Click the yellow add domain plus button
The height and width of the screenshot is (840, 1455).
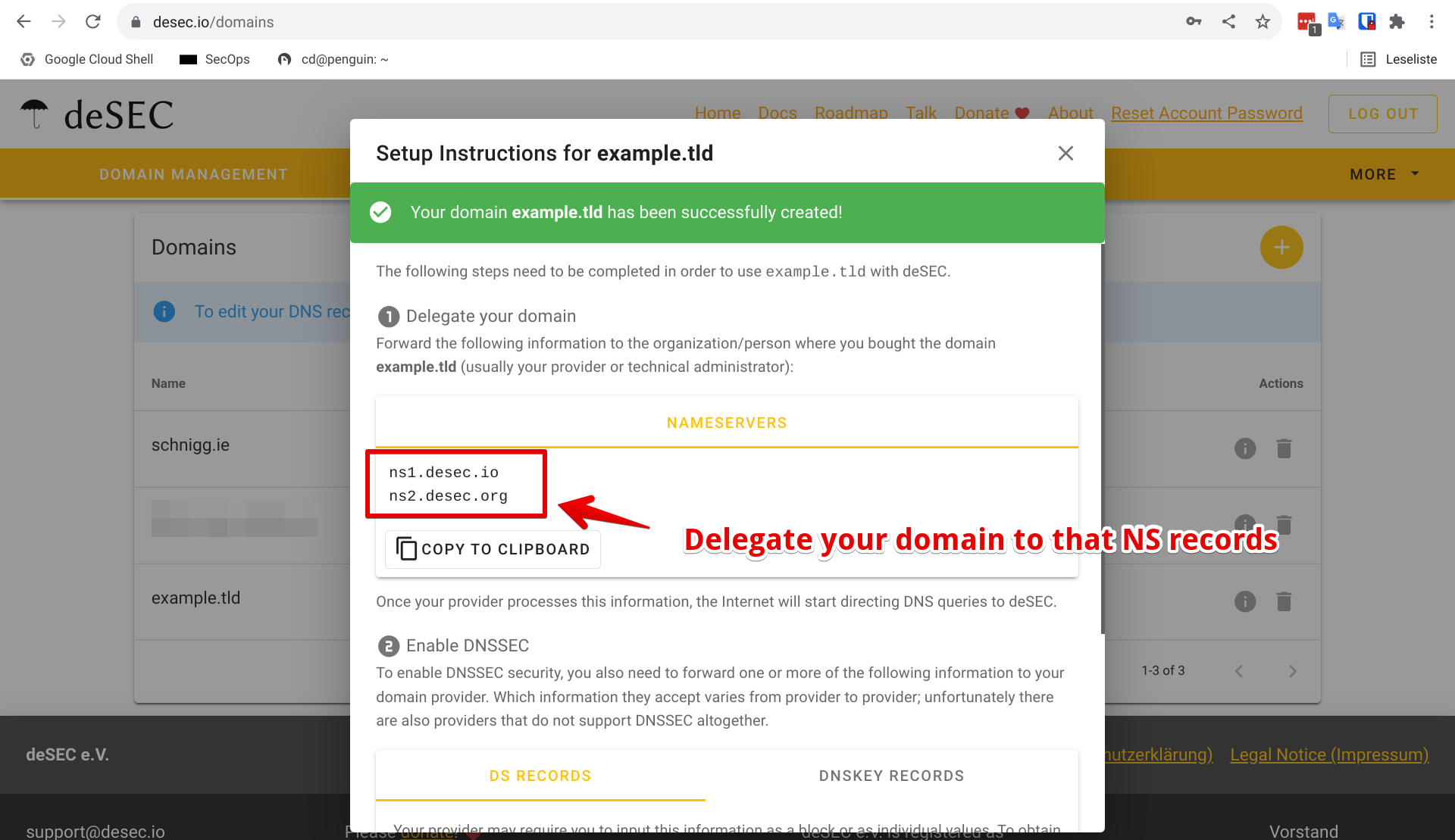pos(1281,248)
